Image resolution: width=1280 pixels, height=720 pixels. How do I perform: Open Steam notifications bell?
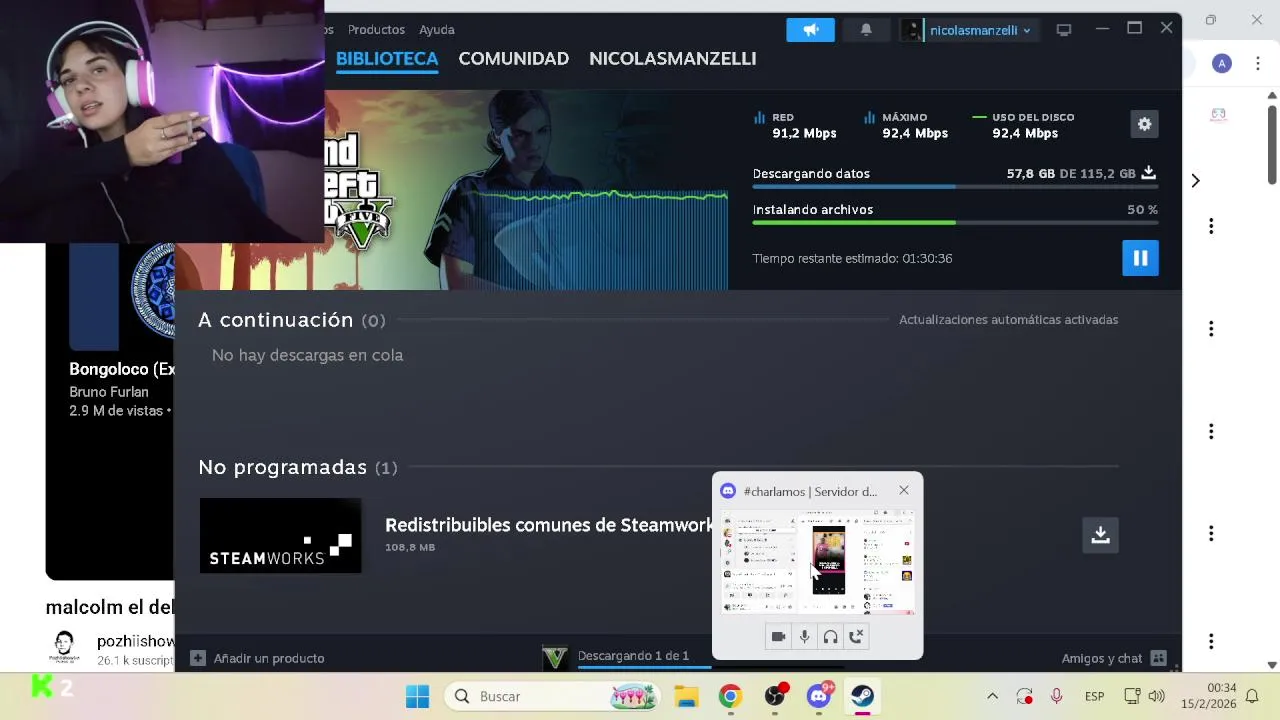tap(866, 30)
